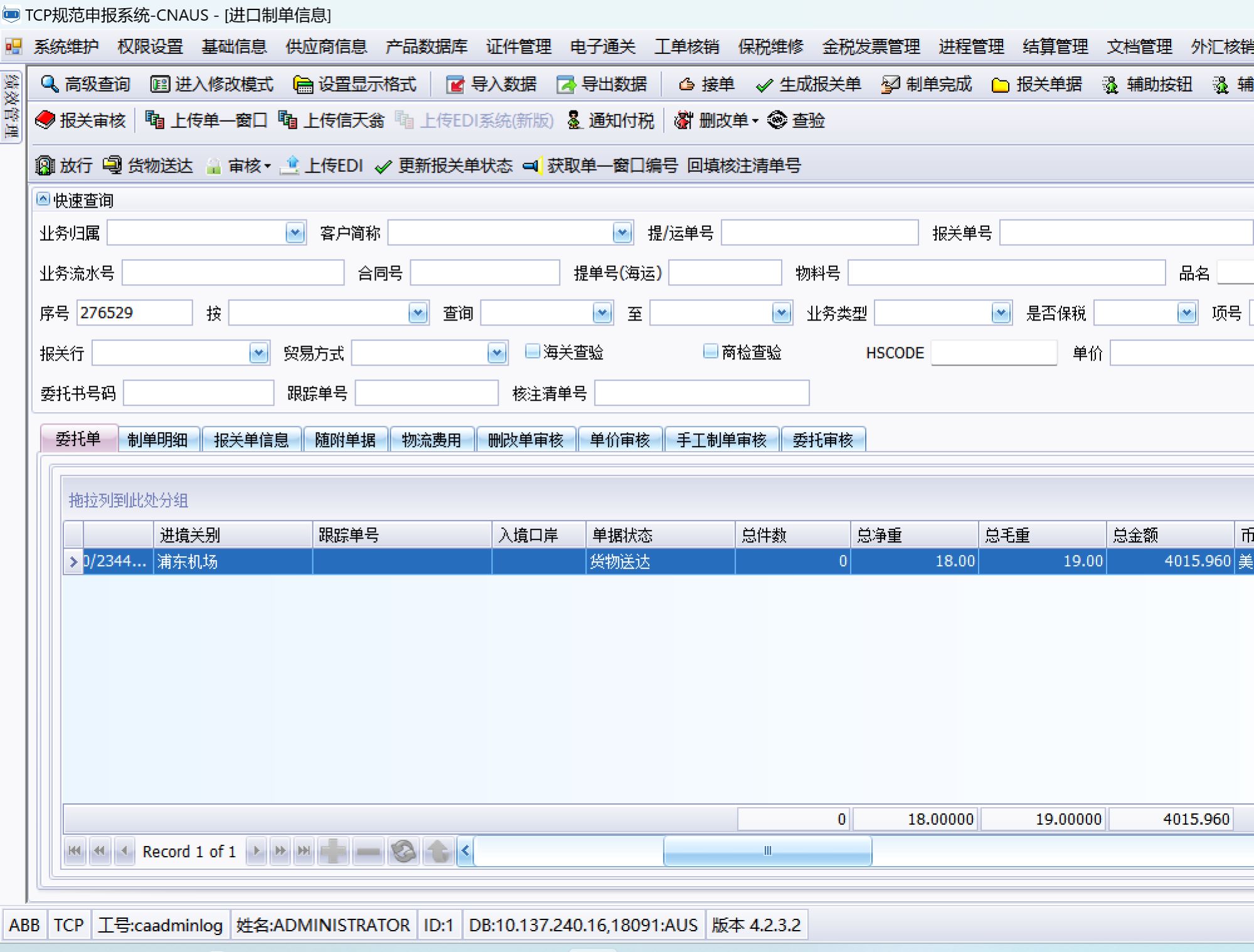Click the 导入数据 import data icon
The width and height of the screenshot is (1254, 952).
455,84
